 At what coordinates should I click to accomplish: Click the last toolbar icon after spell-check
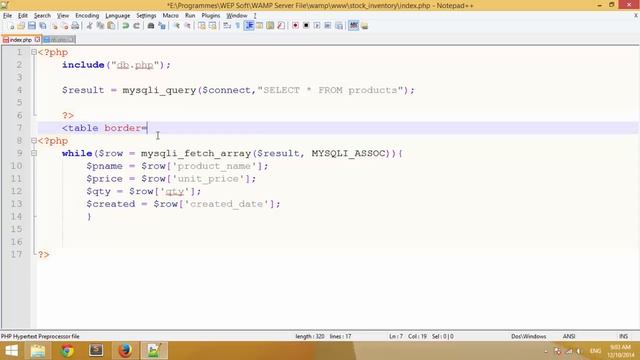364,26
